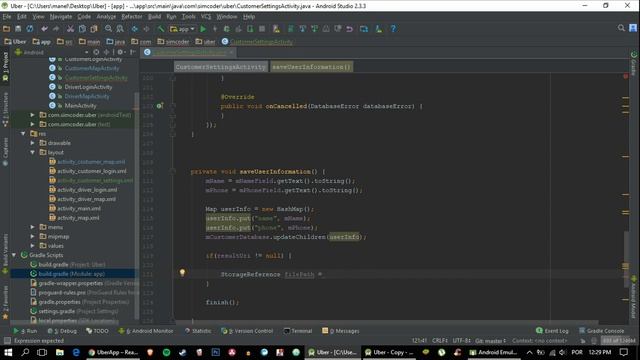Click the project panel settings gear icon
Screen dimensions: 640x360
120,52
